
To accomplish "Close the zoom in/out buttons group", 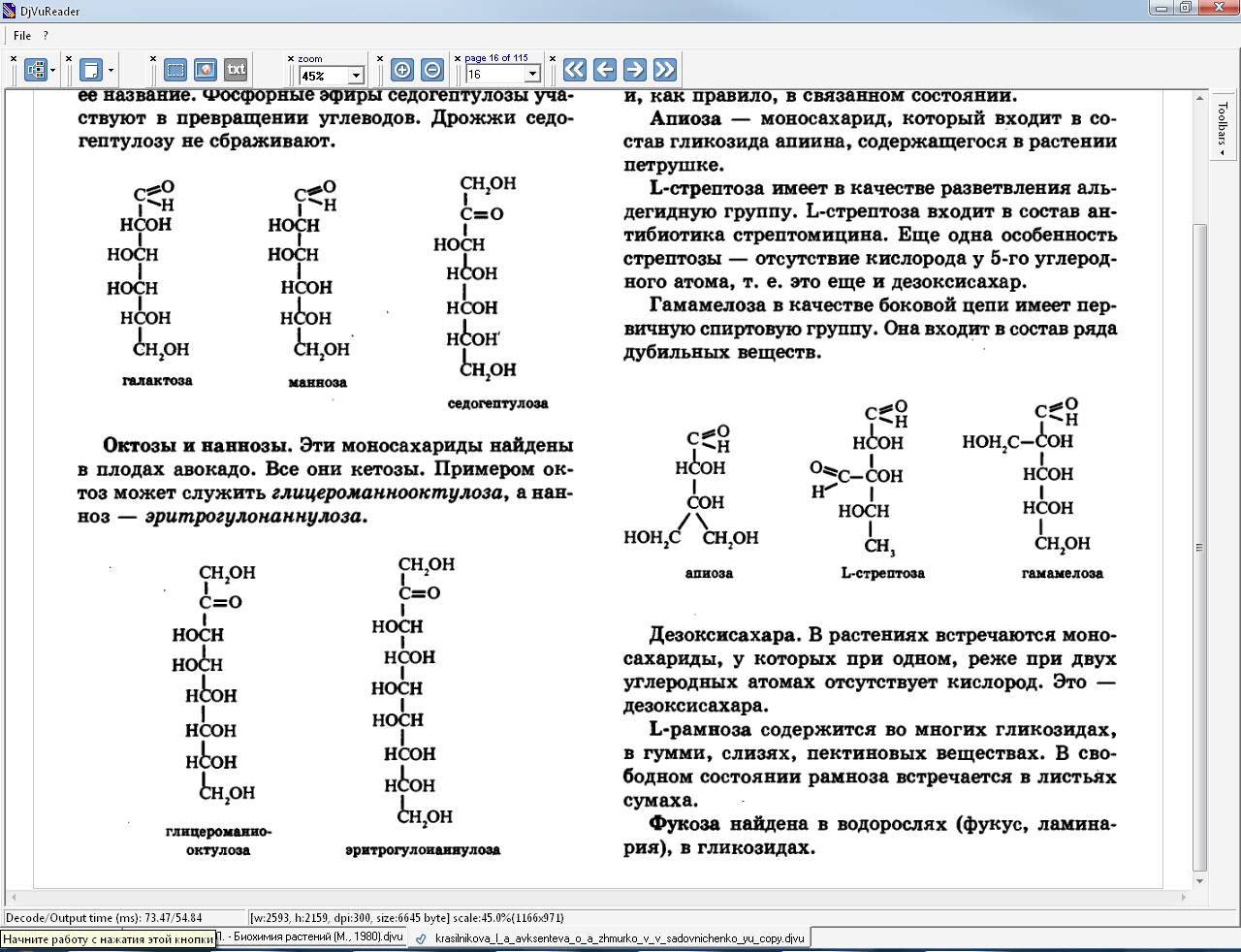I will point(380,58).
